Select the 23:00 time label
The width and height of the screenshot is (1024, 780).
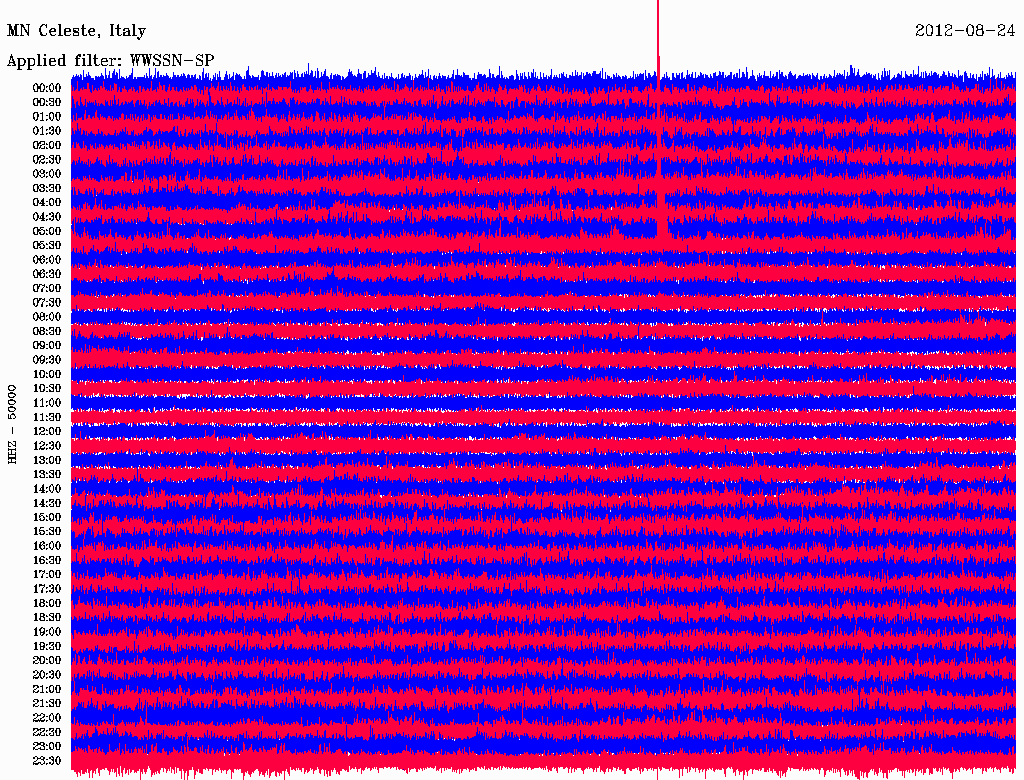(47, 746)
